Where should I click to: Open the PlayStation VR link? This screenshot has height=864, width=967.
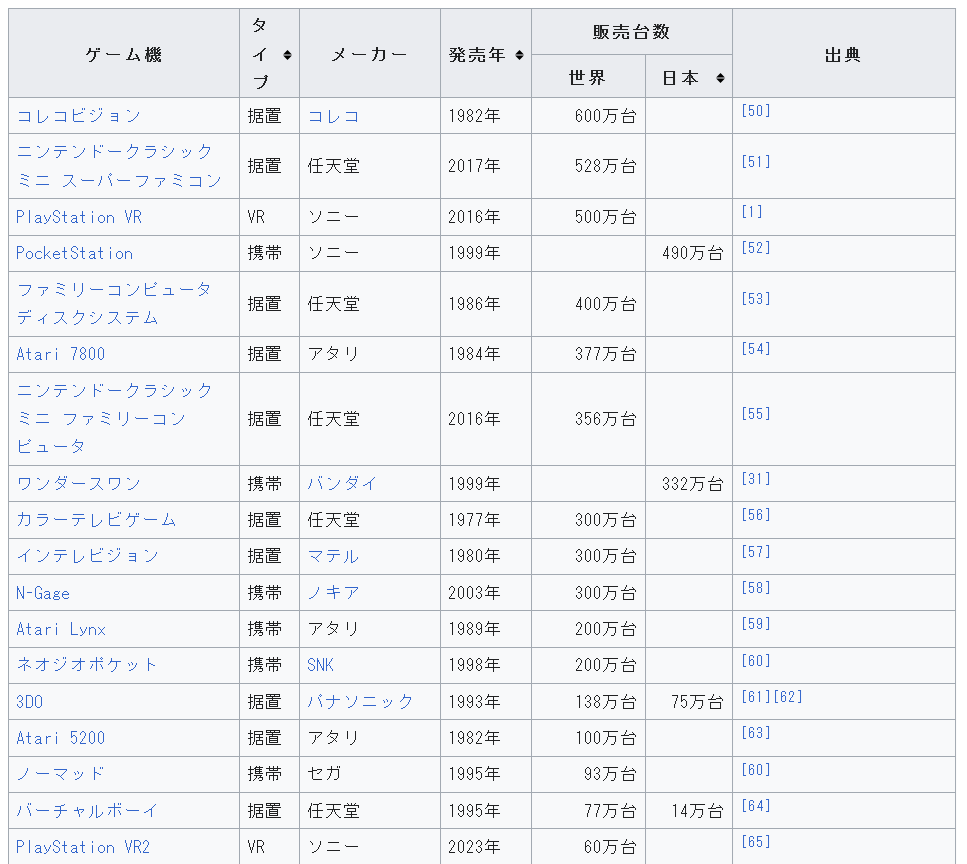[79, 217]
